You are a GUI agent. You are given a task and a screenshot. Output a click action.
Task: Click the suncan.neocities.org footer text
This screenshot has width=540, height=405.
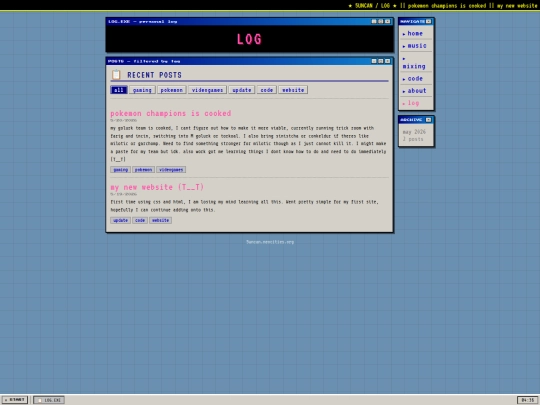pos(270,242)
